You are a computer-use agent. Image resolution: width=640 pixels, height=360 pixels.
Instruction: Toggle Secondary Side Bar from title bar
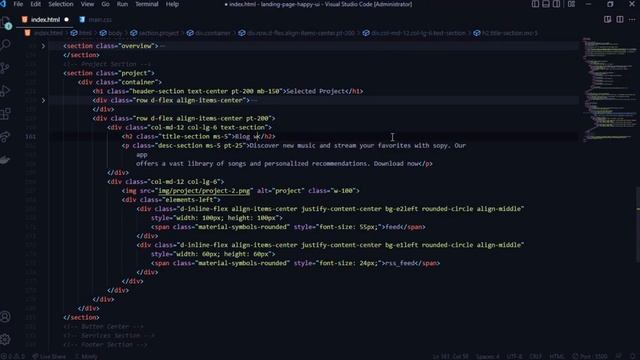pos(556,4)
